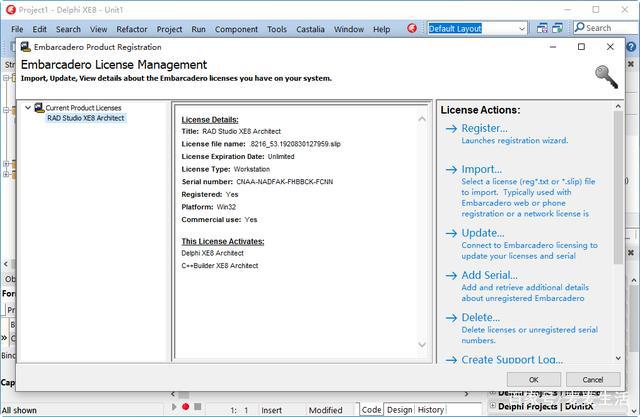Open the Window menu

coord(349,29)
